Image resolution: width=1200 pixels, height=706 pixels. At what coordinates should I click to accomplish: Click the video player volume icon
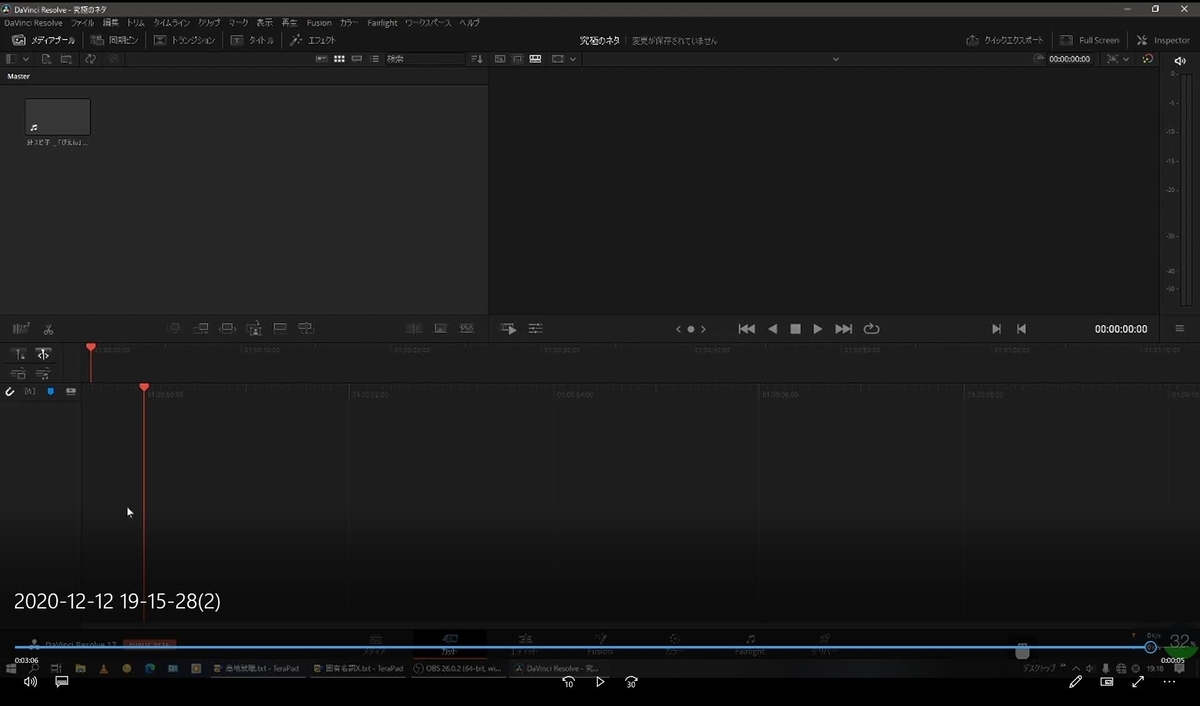click(30, 682)
